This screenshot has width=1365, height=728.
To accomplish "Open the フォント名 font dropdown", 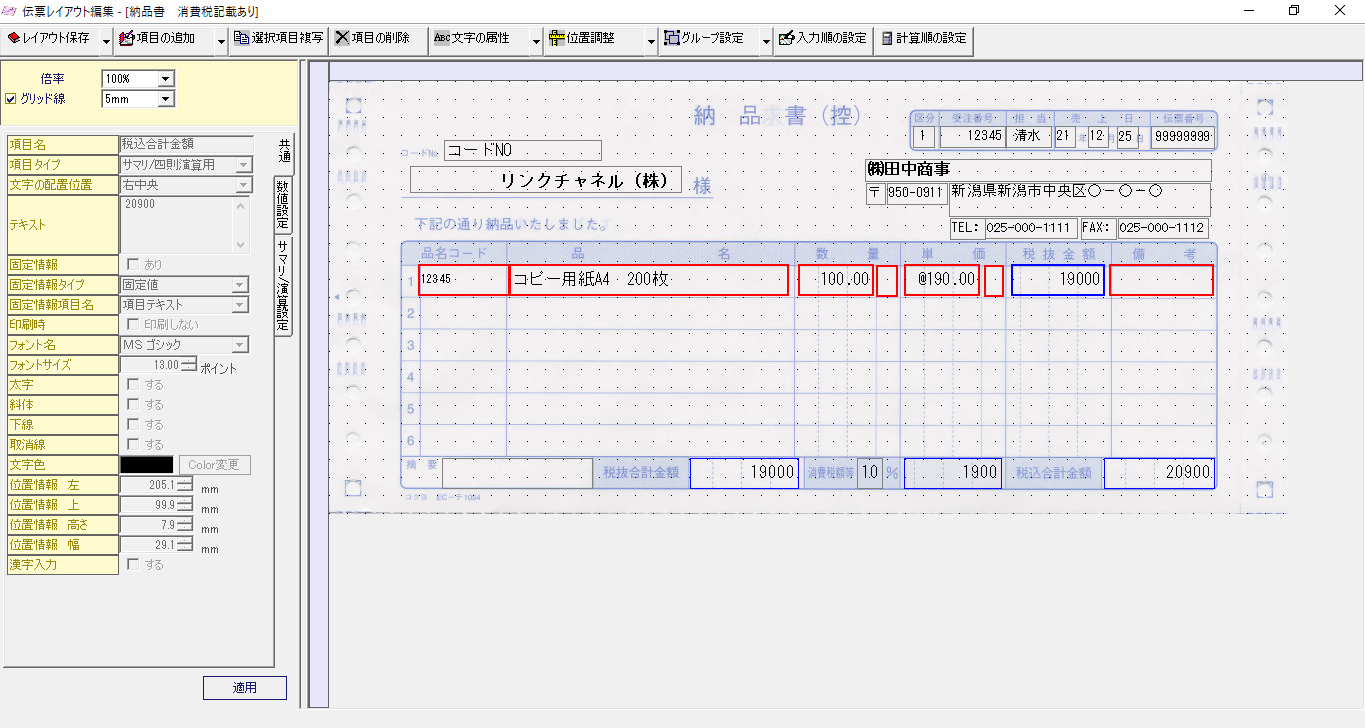I will click(238, 344).
